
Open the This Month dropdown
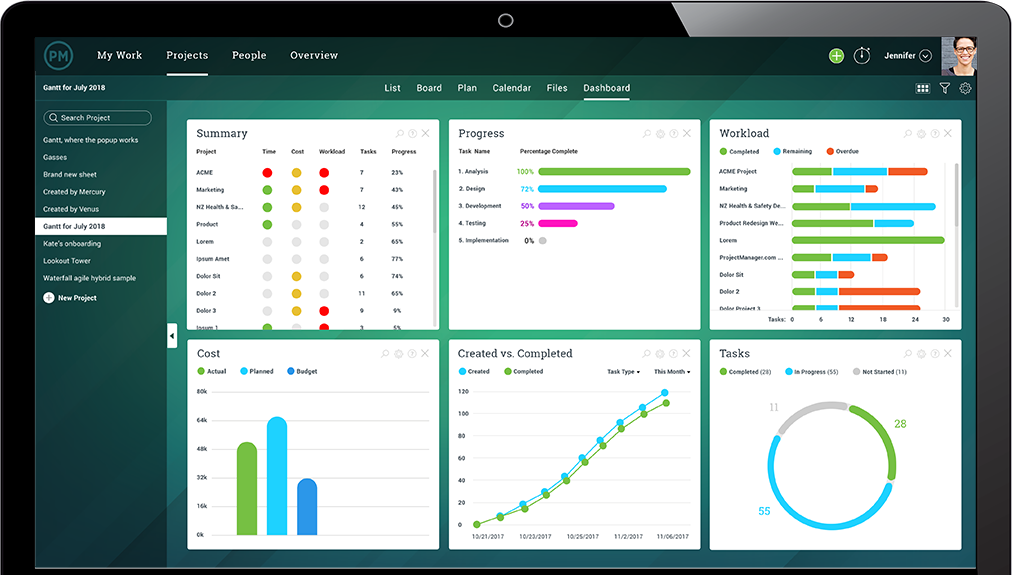672,372
